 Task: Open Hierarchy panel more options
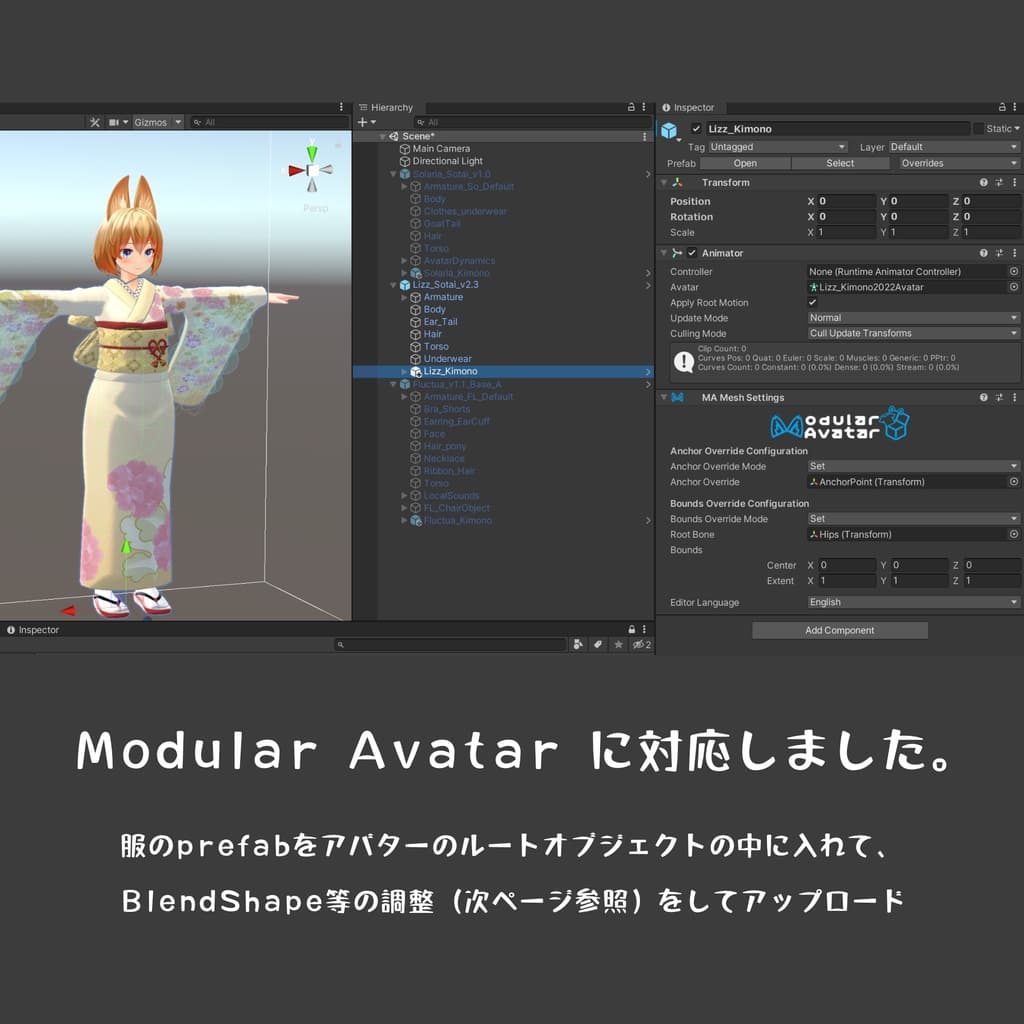pyautogui.click(x=644, y=106)
